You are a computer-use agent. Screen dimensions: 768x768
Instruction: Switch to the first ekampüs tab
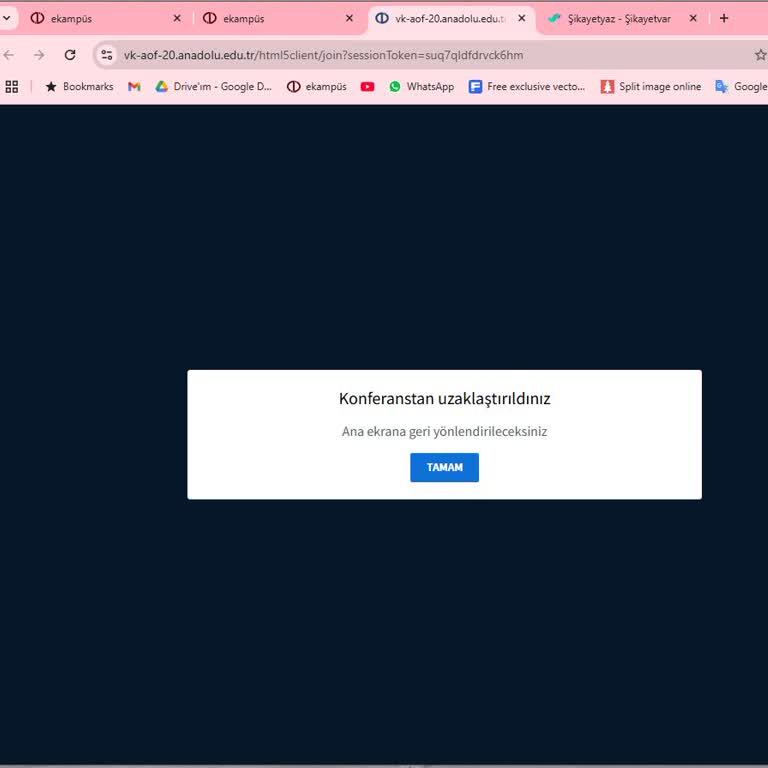[105, 19]
